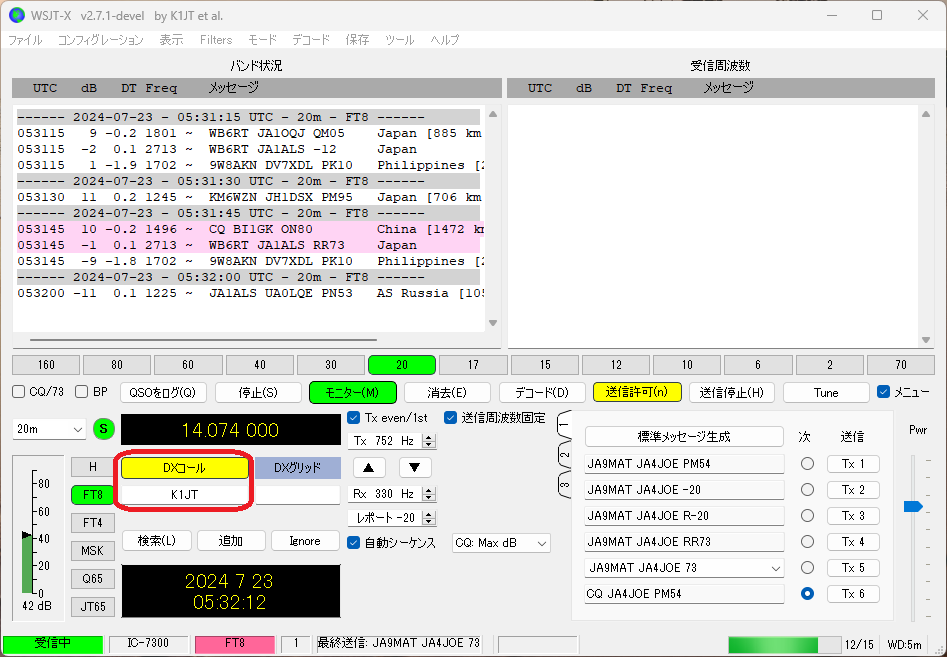Switch to FT4 mode button

tap(92, 522)
